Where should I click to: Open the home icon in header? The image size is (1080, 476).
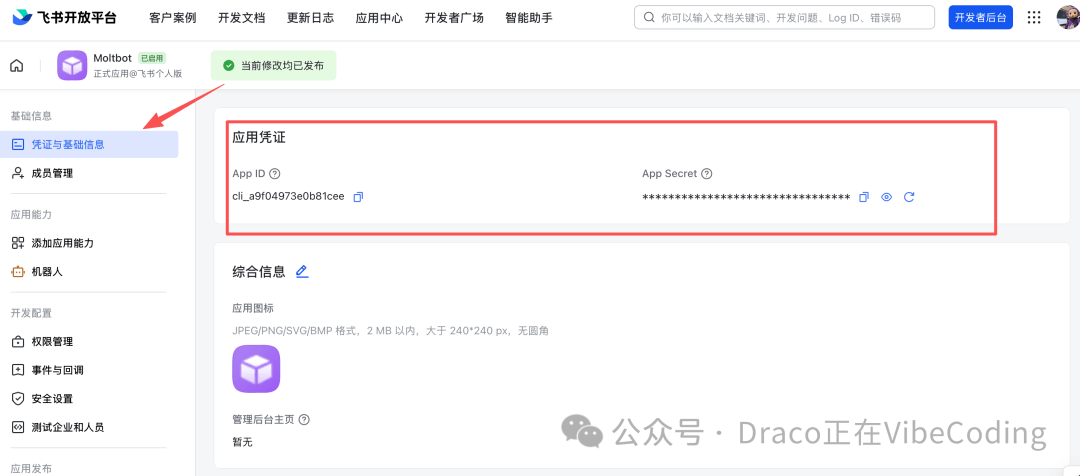[17, 66]
